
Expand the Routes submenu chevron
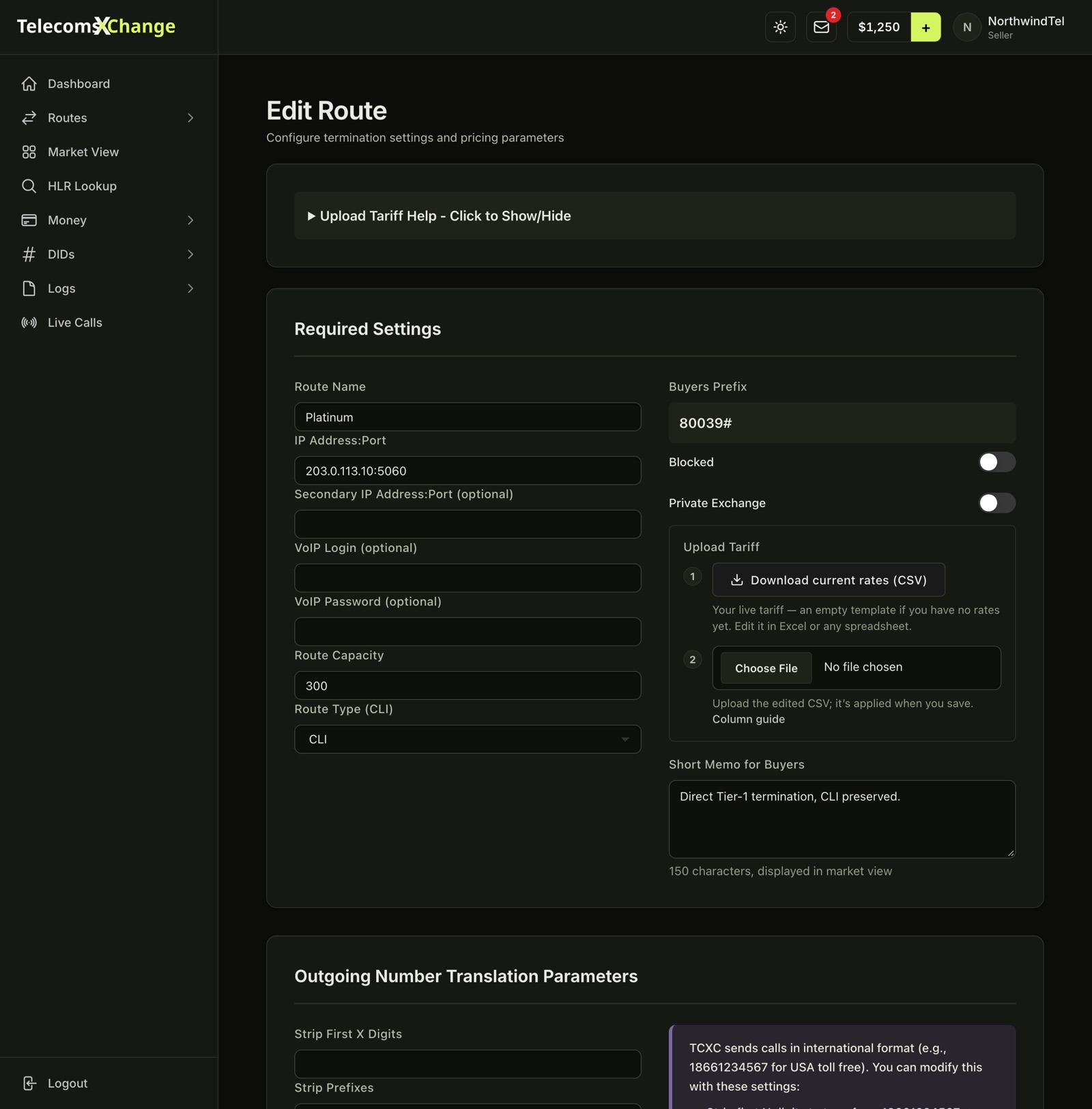coord(190,117)
